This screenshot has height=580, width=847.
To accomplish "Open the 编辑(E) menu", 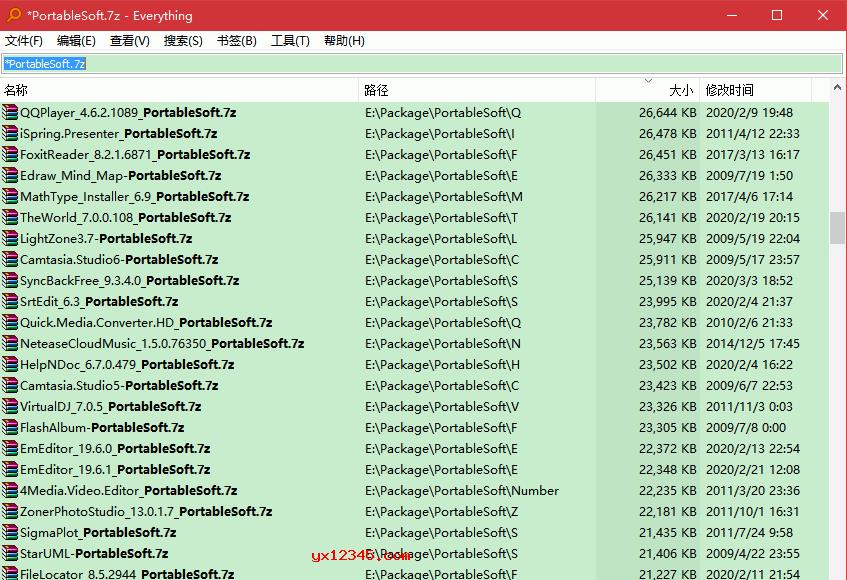I will click(76, 41).
